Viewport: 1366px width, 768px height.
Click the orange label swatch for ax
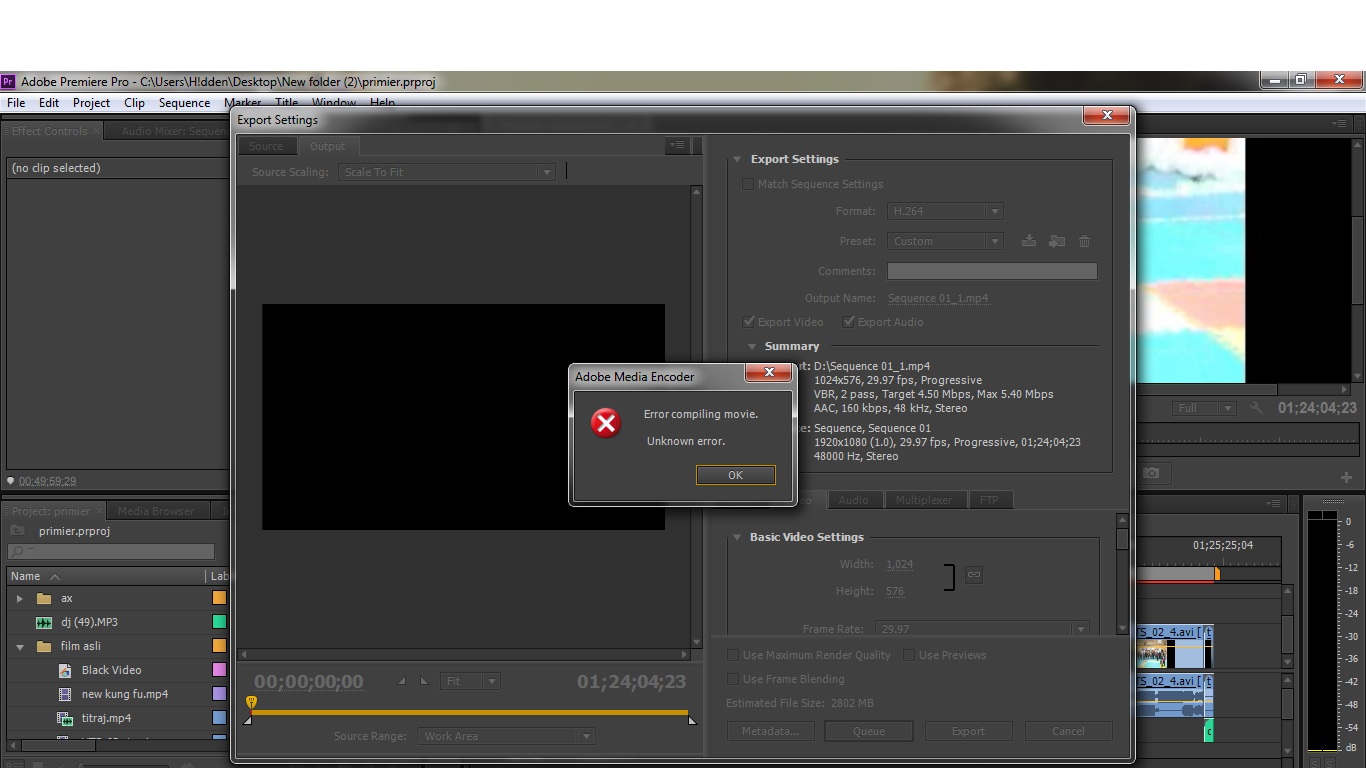(219, 598)
